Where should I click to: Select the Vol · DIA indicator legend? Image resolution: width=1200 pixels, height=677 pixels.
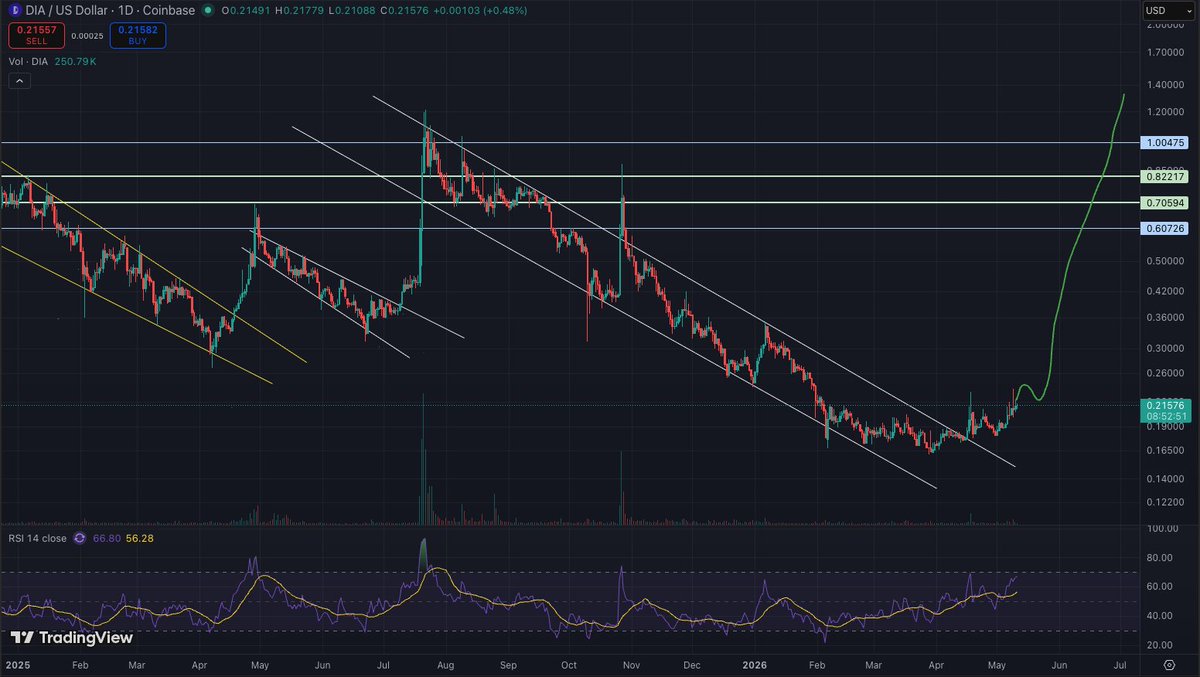point(28,62)
